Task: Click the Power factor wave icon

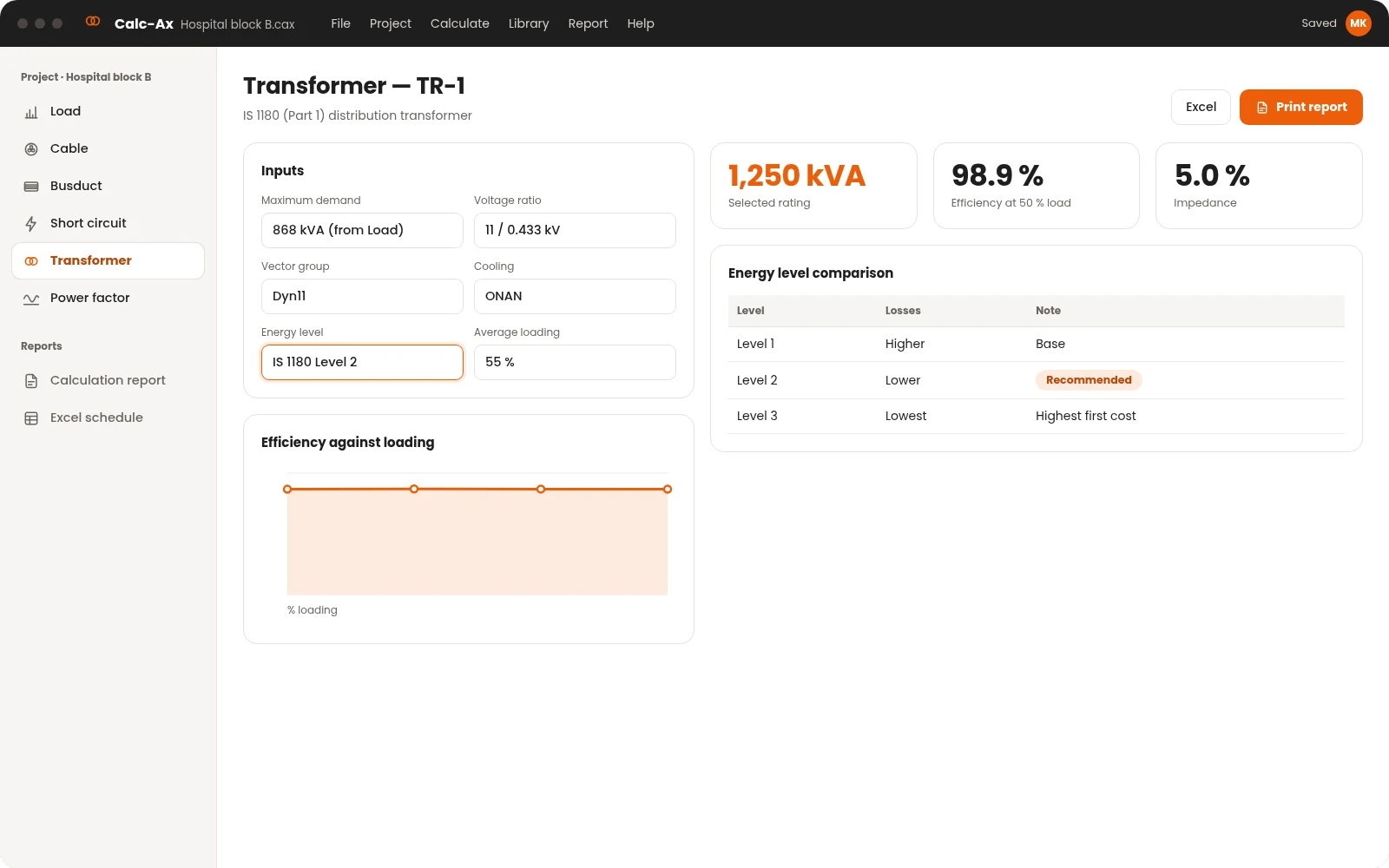Action: [x=31, y=299]
